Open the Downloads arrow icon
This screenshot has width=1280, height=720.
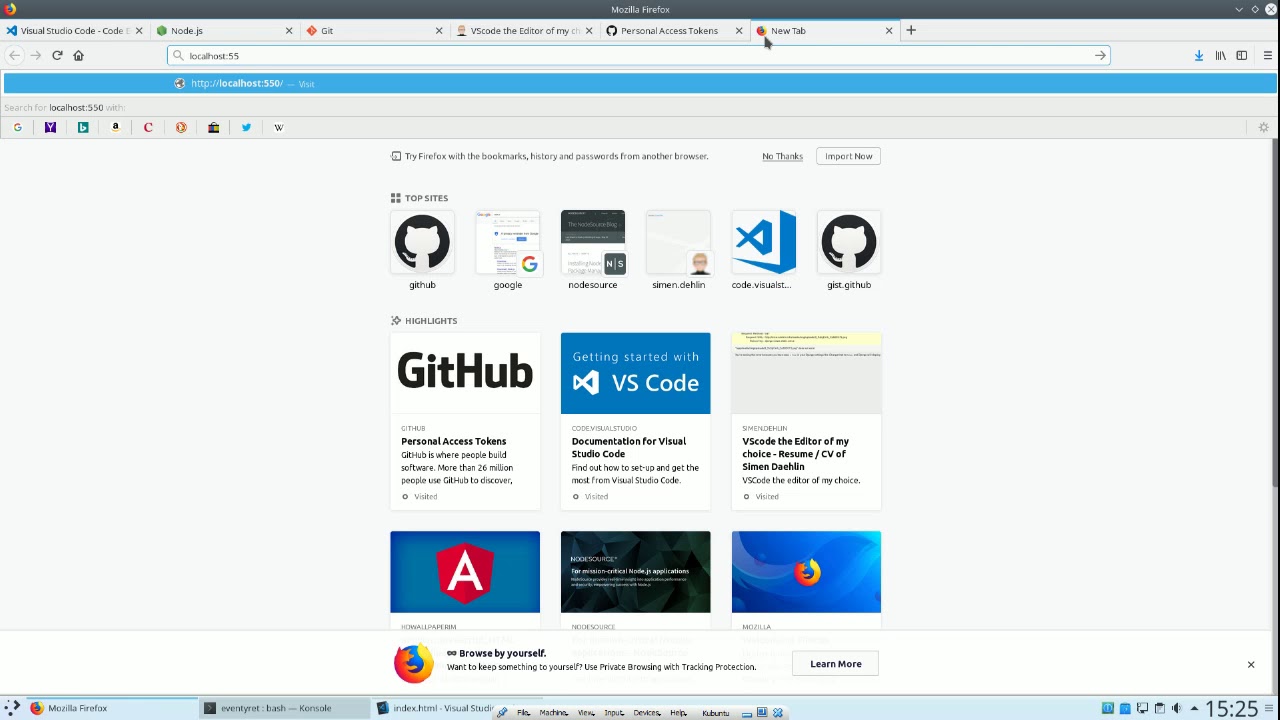pyautogui.click(x=1198, y=55)
